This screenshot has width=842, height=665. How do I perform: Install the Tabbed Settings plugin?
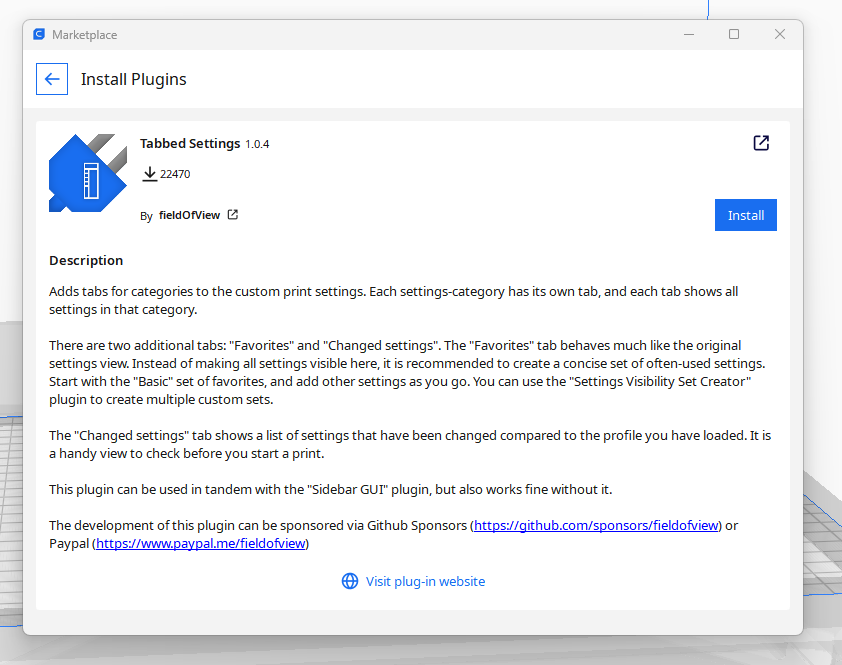[x=745, y=214]
